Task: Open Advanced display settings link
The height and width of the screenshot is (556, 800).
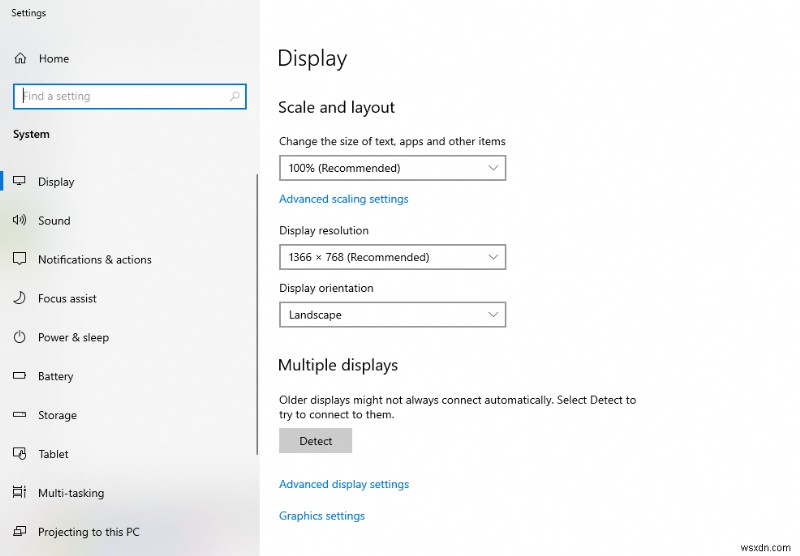Action: 343,484
